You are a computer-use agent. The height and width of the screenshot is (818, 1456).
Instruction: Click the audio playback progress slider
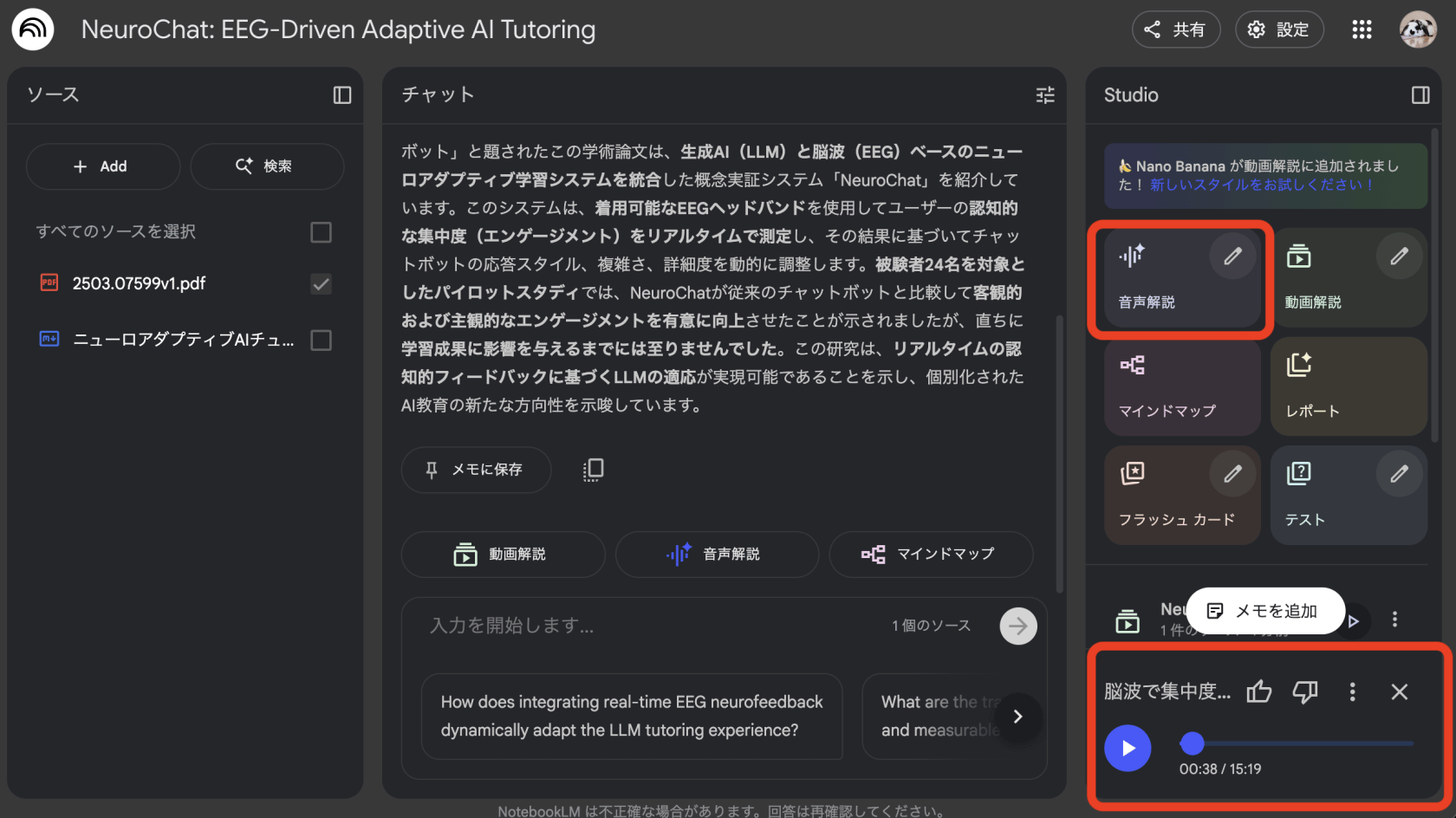[1300, 743]
